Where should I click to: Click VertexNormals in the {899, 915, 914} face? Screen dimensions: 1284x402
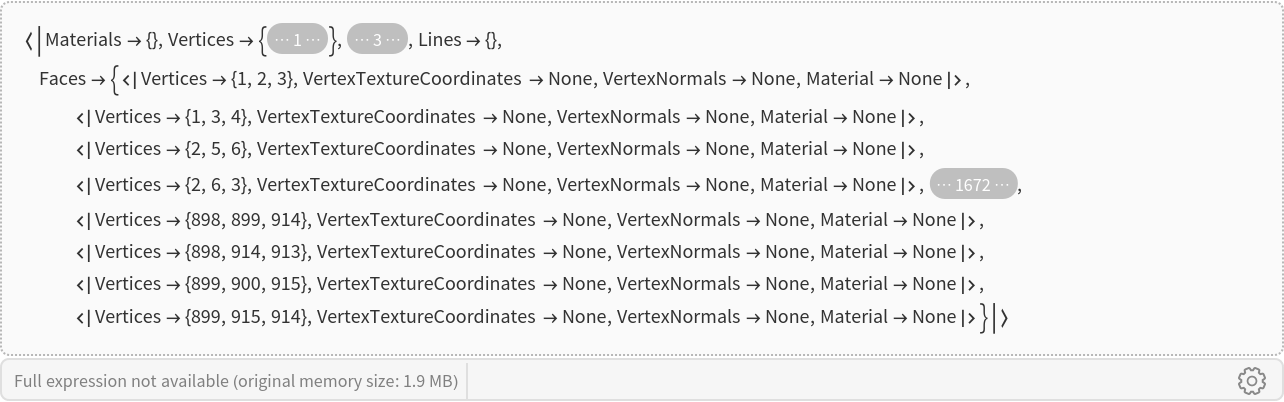click(678, 317)
